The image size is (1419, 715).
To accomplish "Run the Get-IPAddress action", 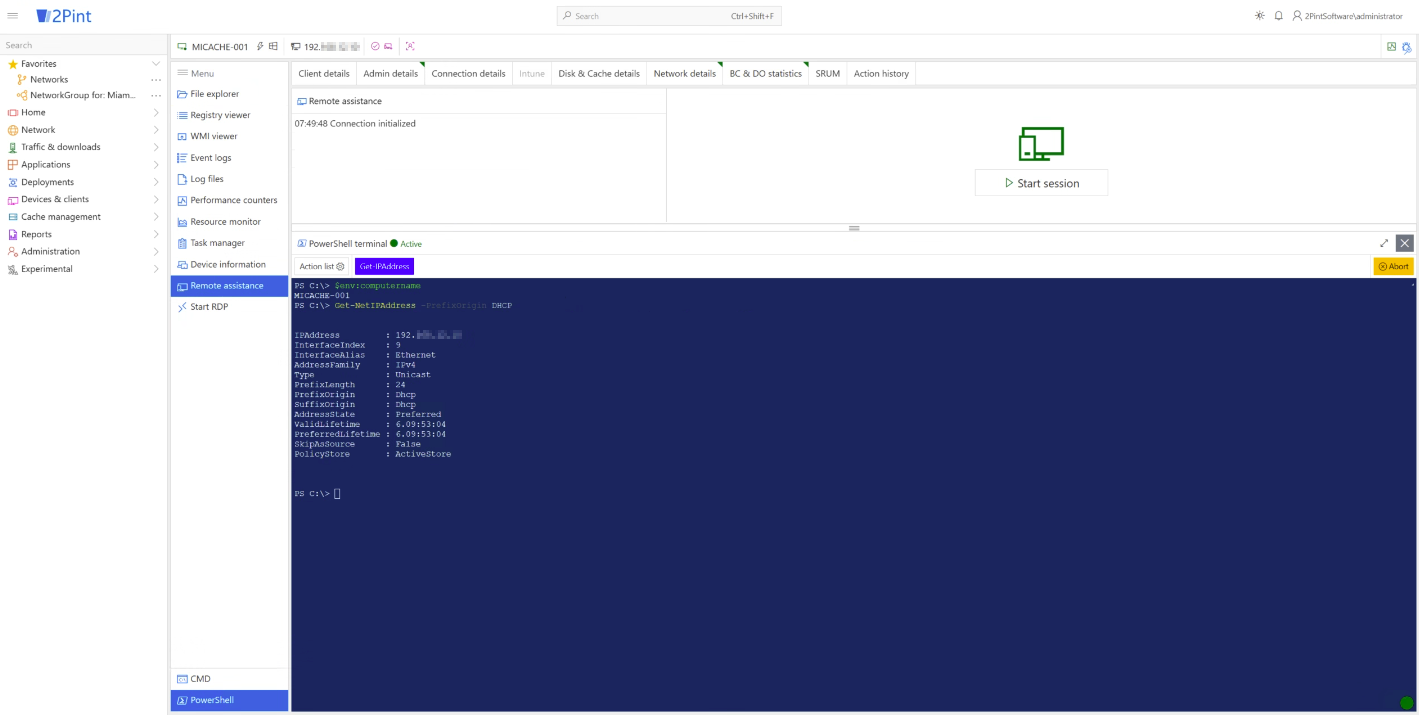I will point(384,266).
